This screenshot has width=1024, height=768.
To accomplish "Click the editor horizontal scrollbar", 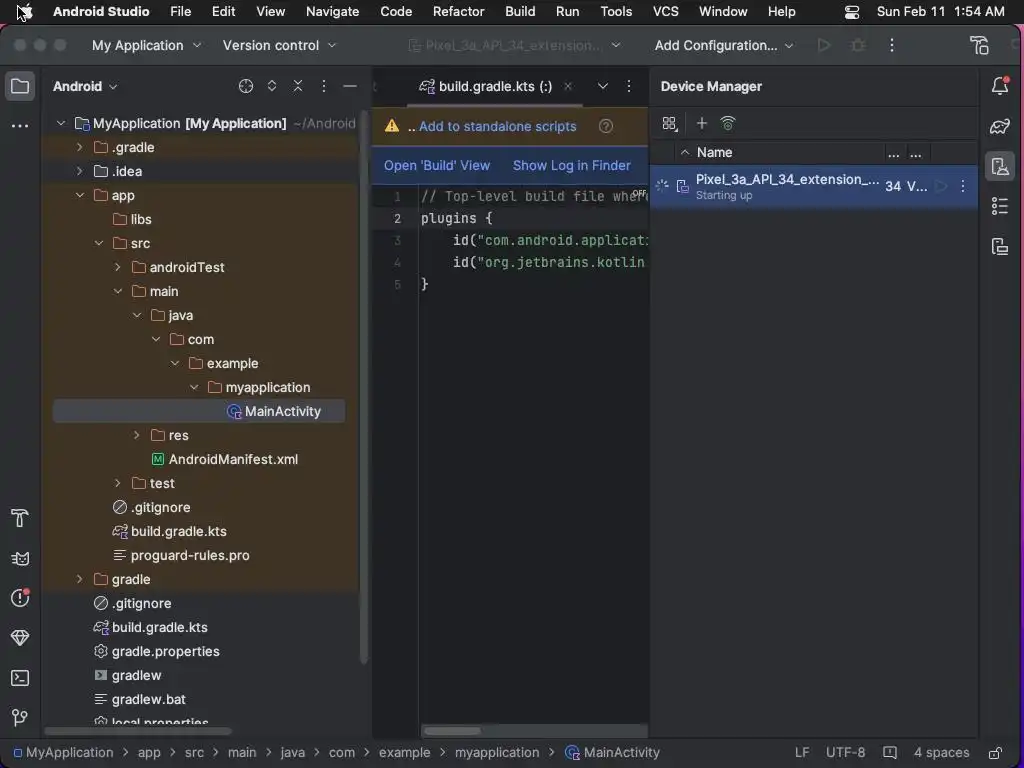I will 452,731.
